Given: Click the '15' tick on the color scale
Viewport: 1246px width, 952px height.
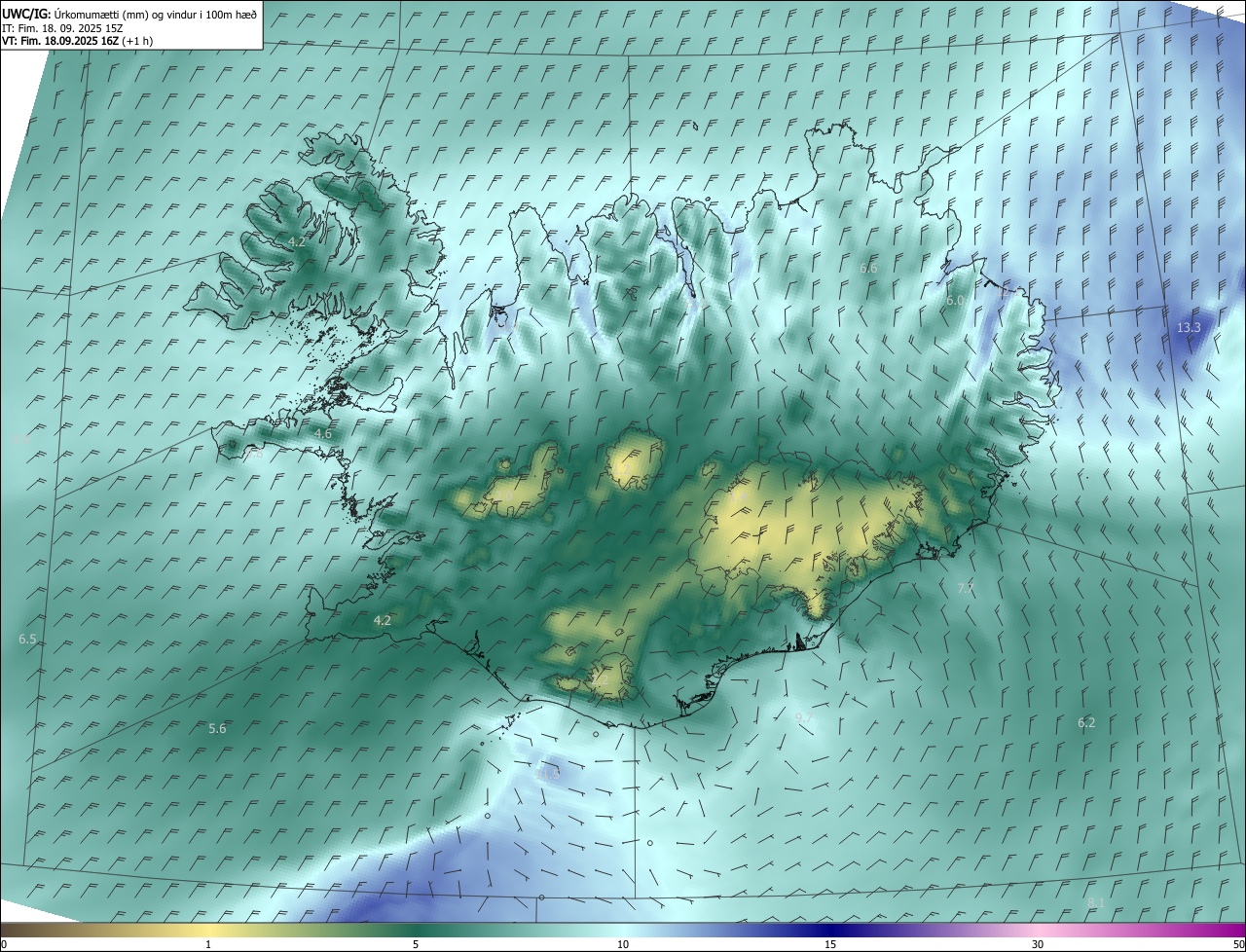Looking at the screenshot, I should [x=830, y=944].
